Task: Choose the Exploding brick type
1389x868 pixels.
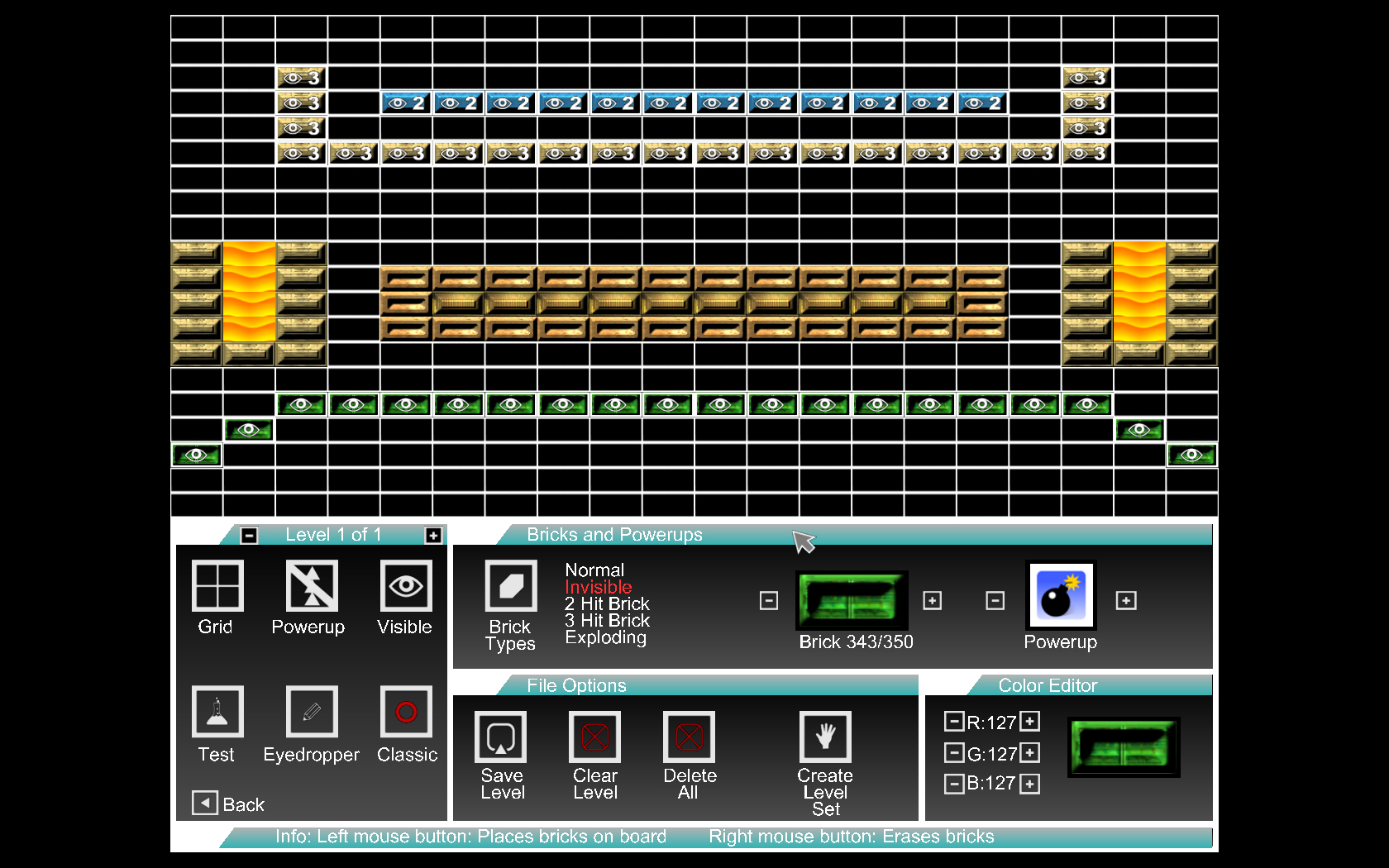Action: point(606,637)
